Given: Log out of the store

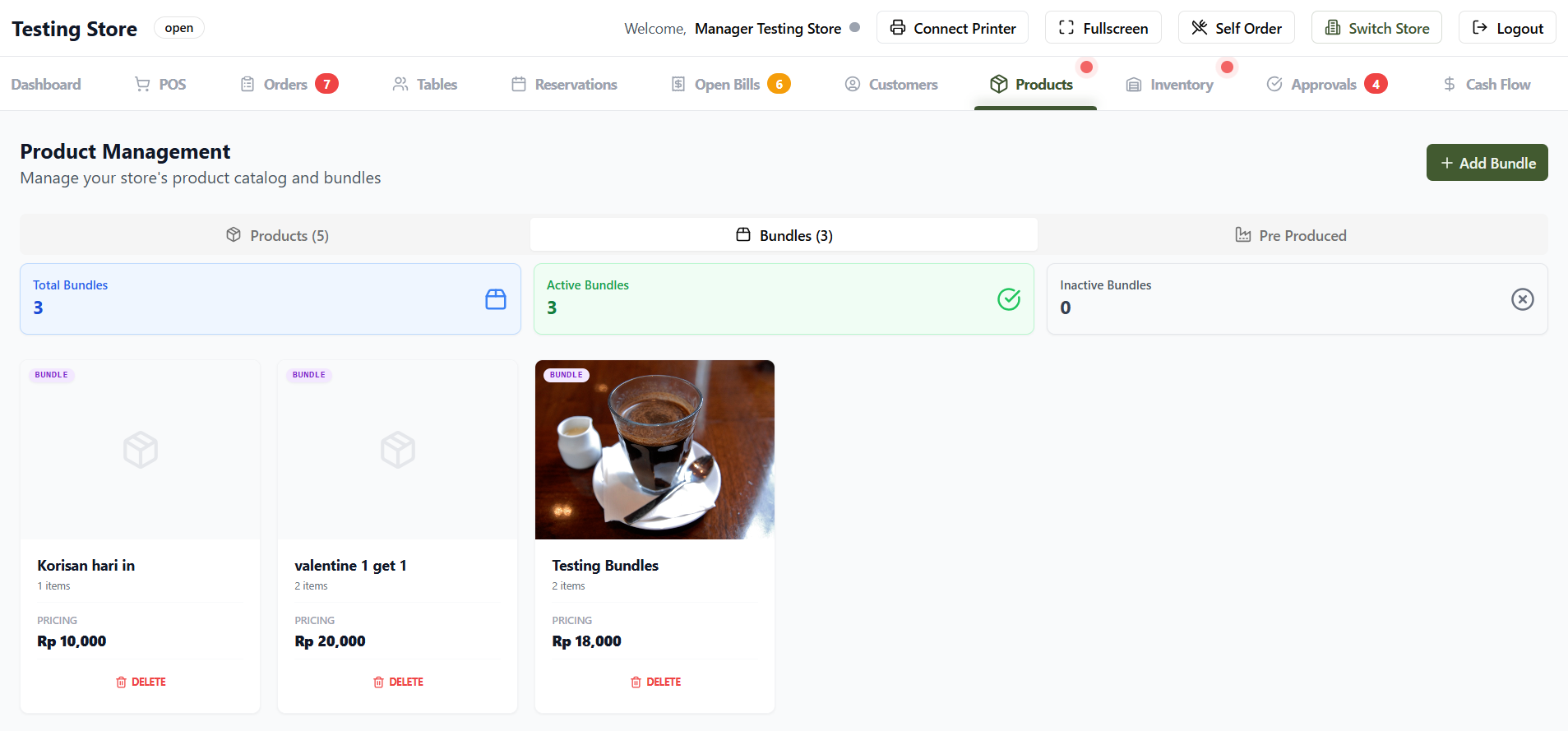Looking at the screenshot, I should pos(1506,28).
